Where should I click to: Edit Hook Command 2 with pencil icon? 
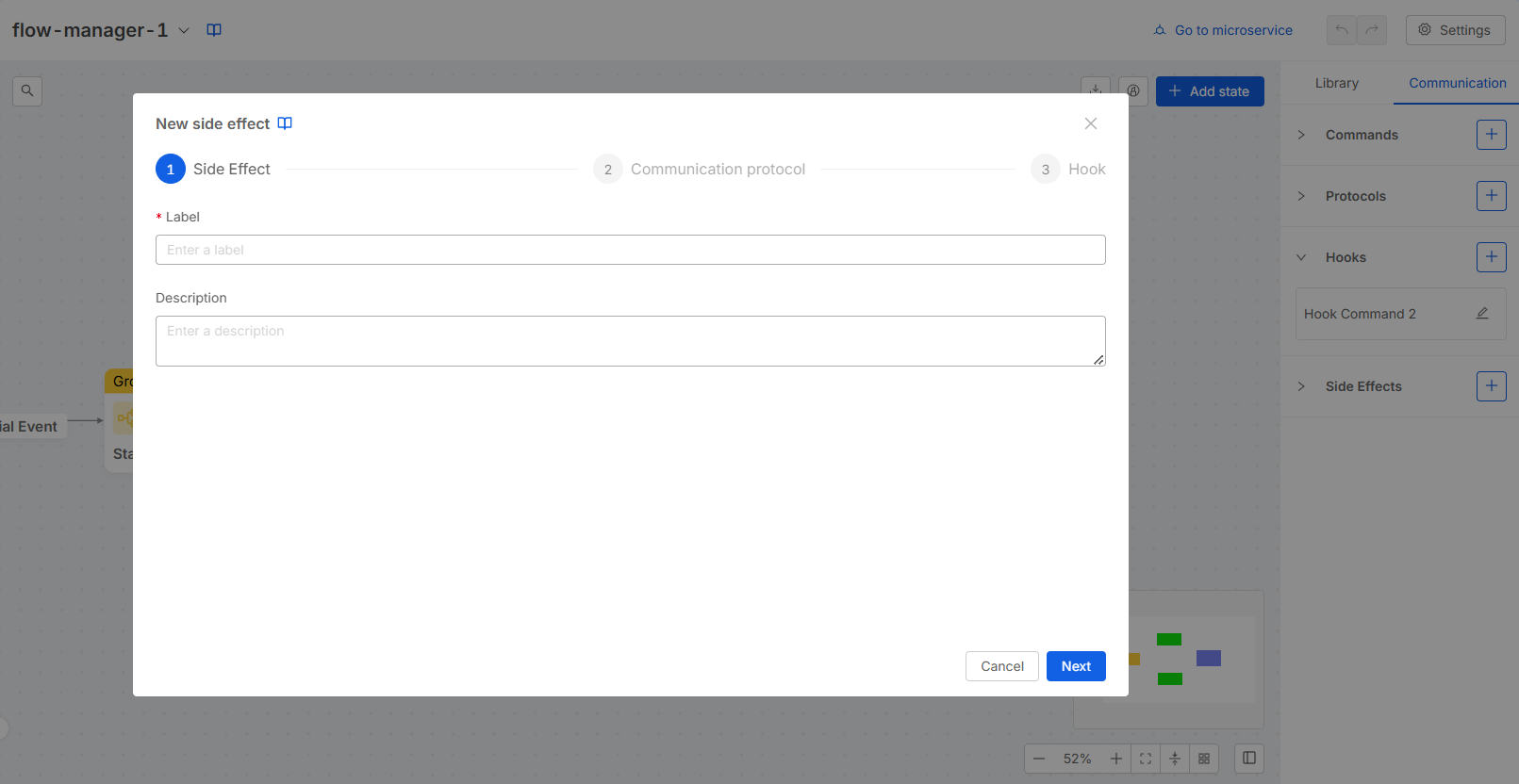1481,314
